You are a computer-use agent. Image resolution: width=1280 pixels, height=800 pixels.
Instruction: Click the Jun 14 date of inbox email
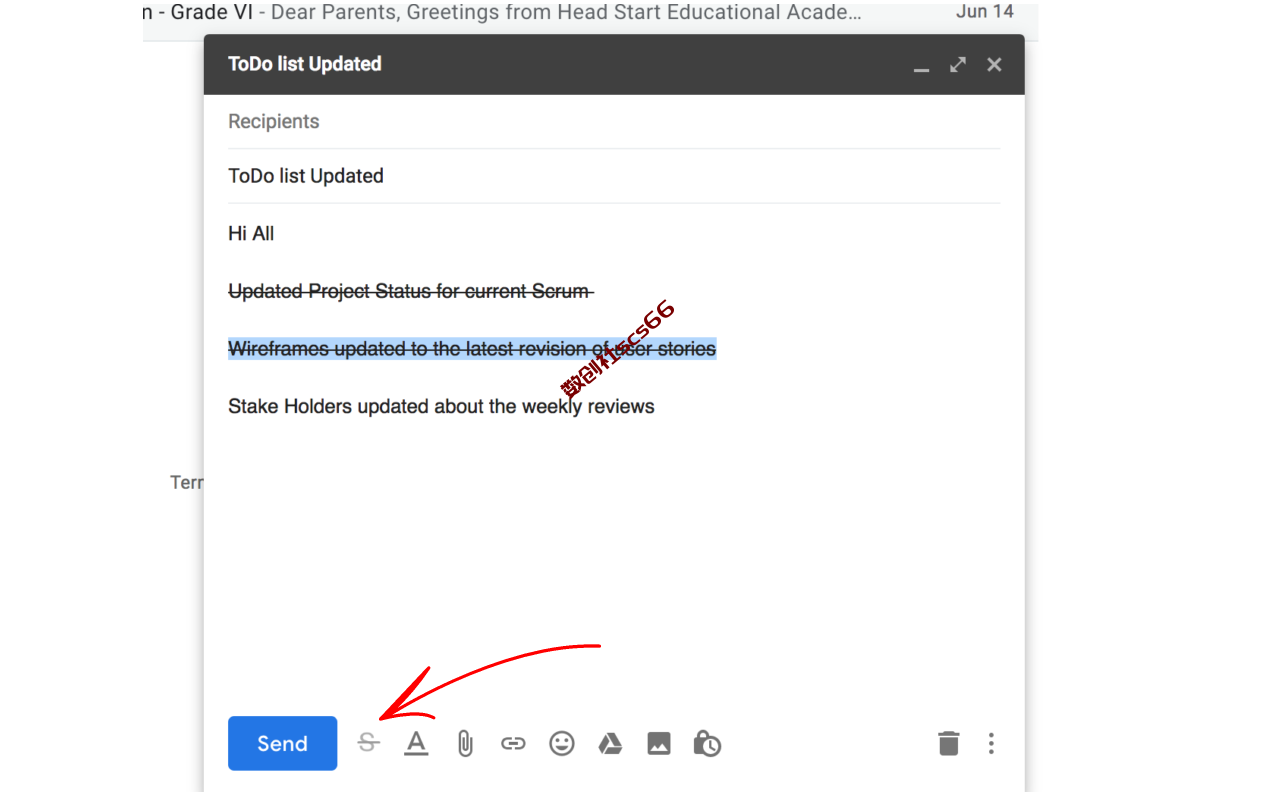pos(985,12)
